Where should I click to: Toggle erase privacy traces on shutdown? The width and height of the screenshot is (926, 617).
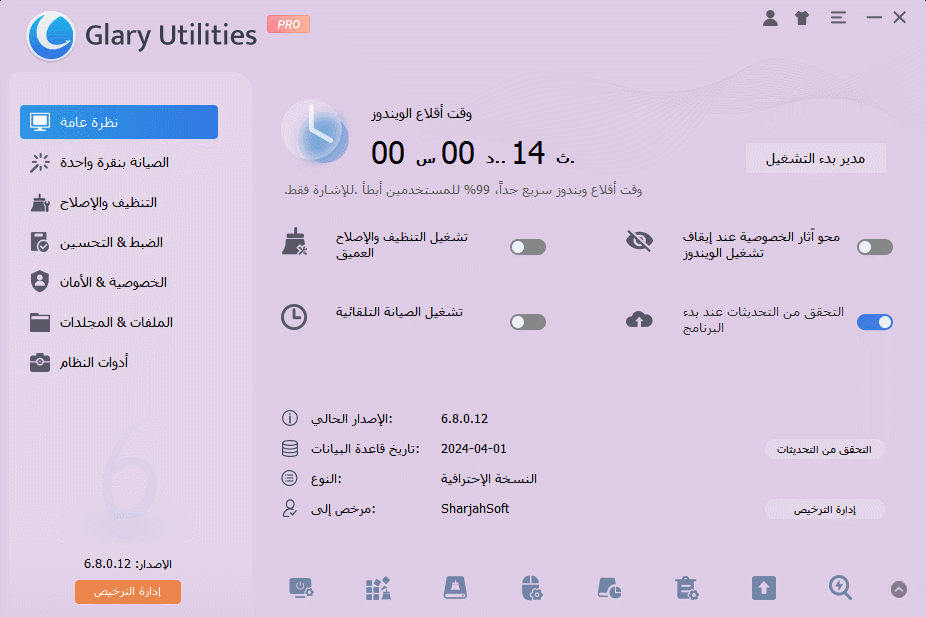pyautogui.click(x=875, y=247)
